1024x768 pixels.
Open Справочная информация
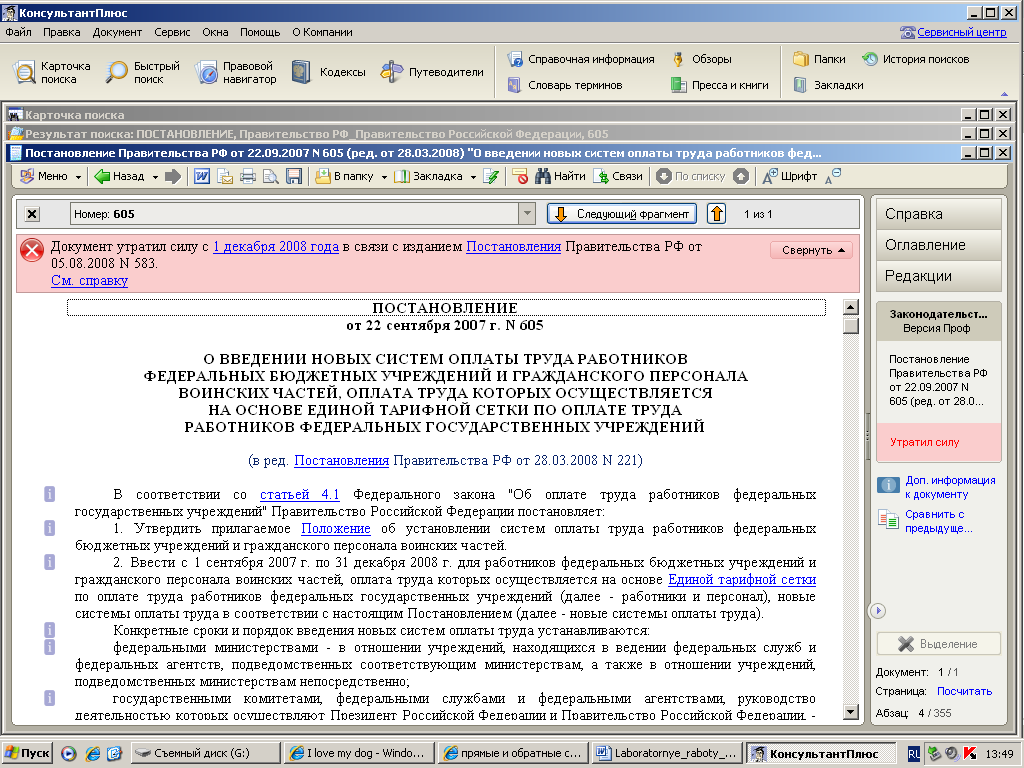581,59
